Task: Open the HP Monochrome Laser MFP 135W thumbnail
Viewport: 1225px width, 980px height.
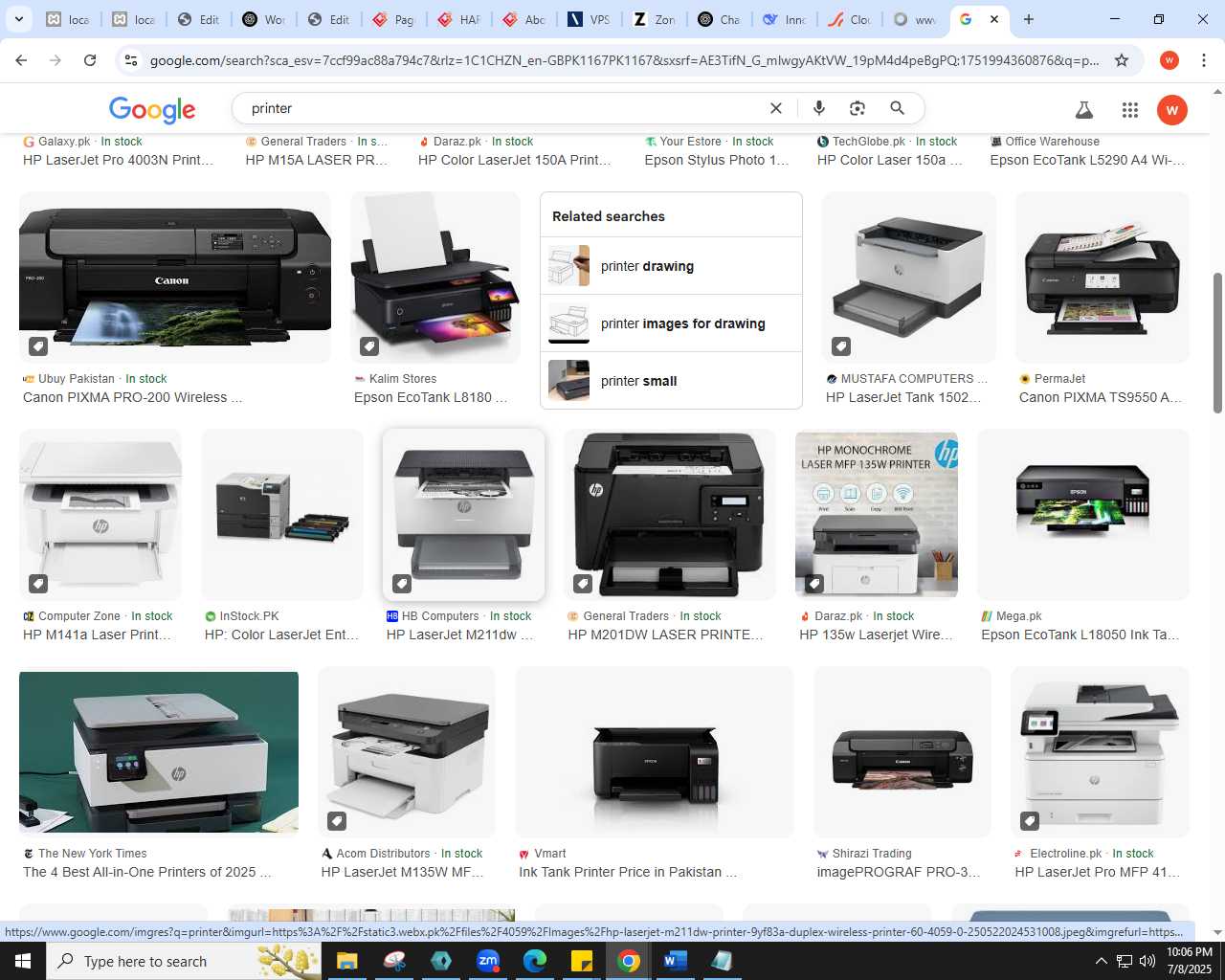Action: tap(877, 515)
